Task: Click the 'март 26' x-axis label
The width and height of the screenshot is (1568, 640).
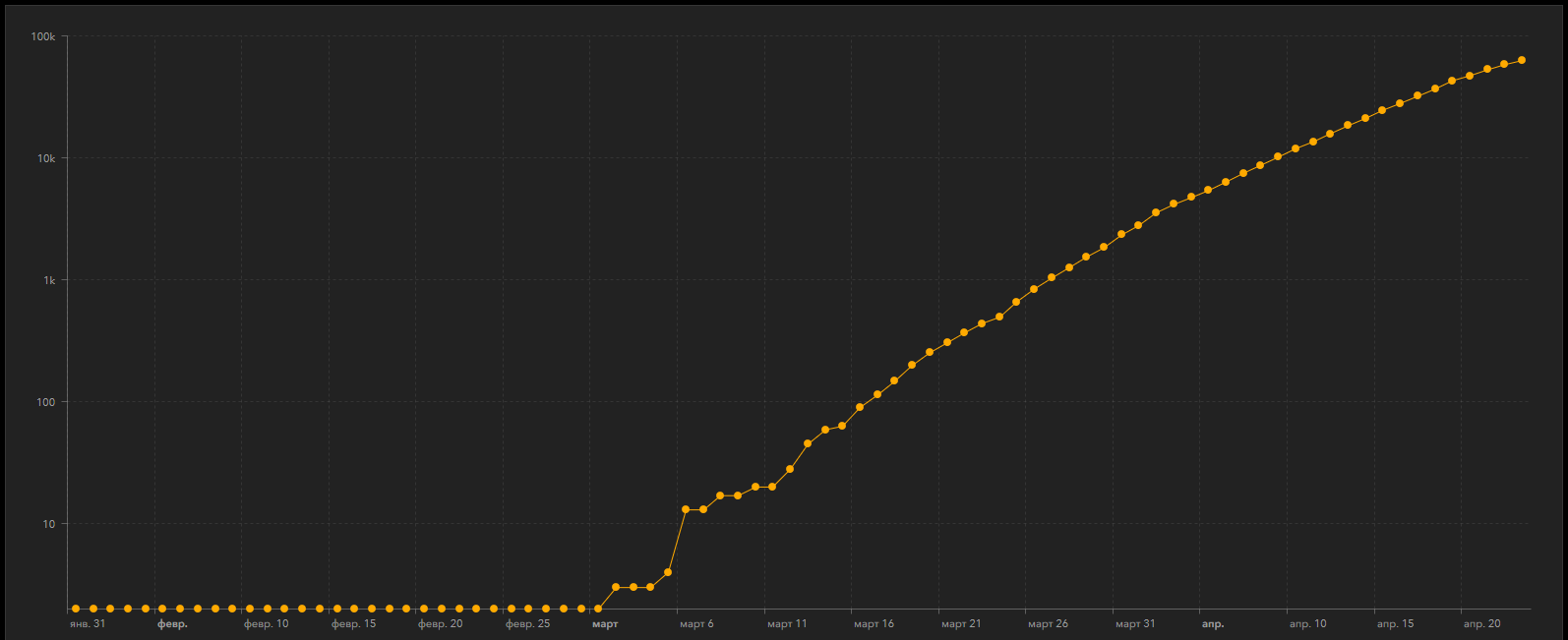Action: tap(1048, 624)
